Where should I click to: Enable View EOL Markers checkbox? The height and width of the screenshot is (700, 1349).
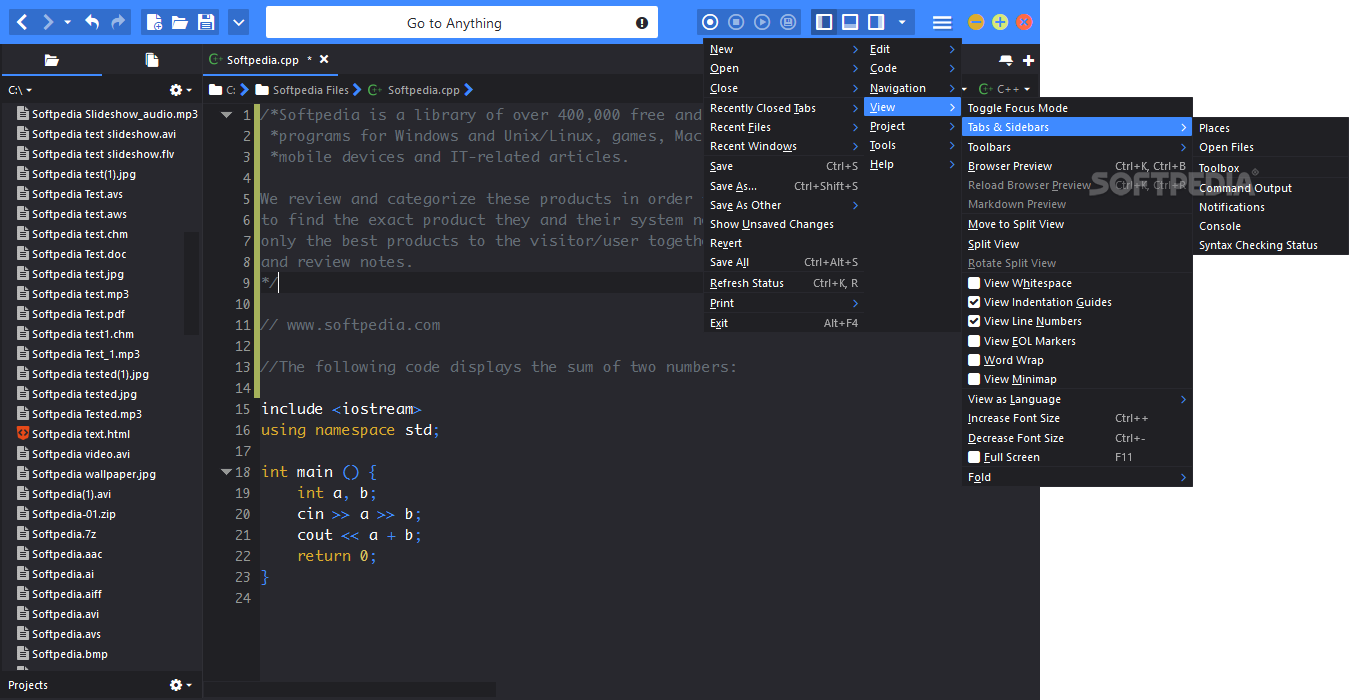tap(974, 341)
